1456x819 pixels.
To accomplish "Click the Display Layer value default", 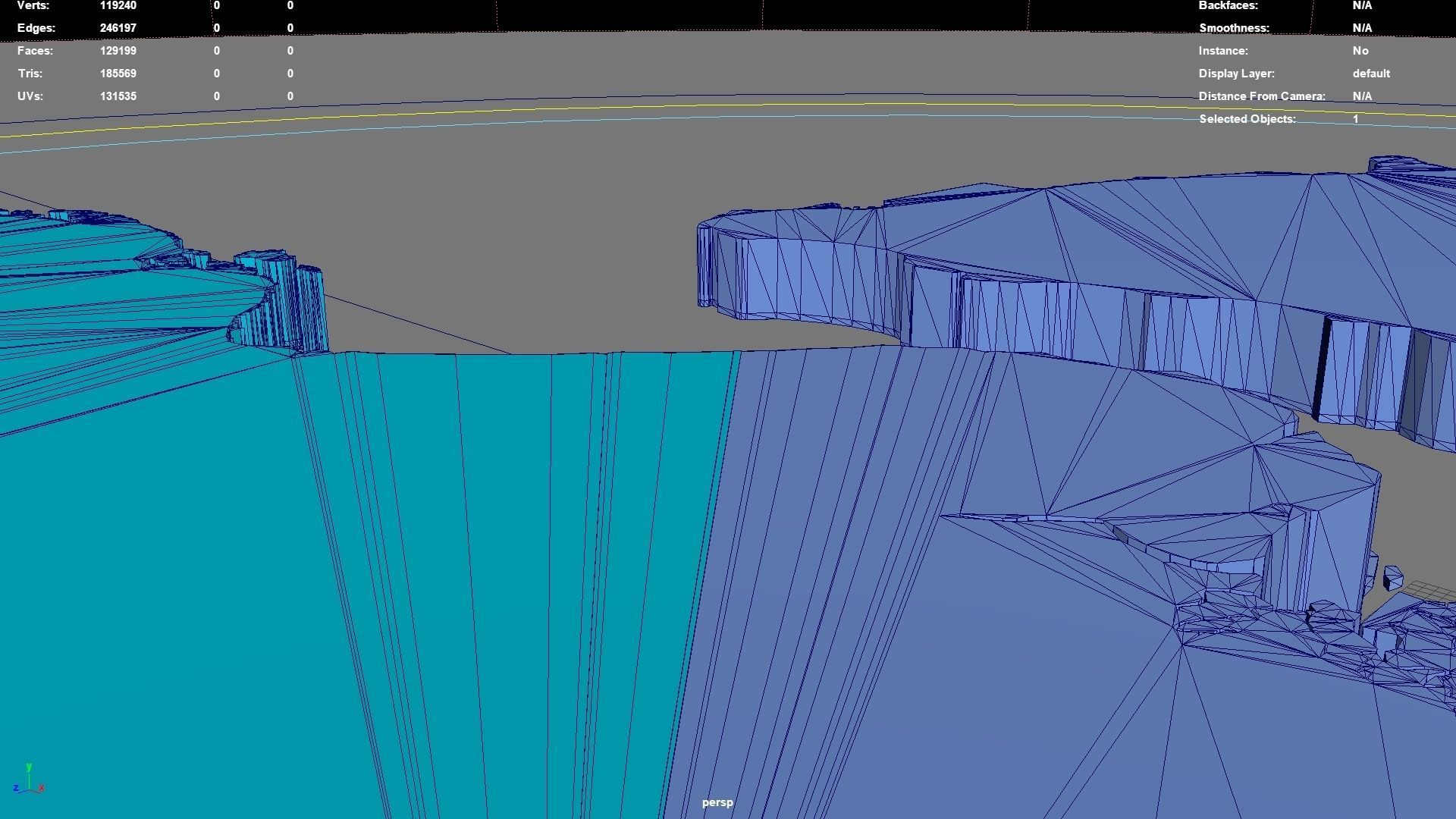I will click(1370, 74).
